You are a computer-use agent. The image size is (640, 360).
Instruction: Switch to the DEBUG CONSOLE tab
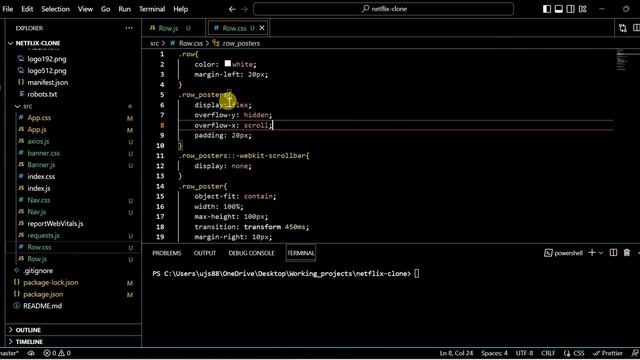click(251, 253)
